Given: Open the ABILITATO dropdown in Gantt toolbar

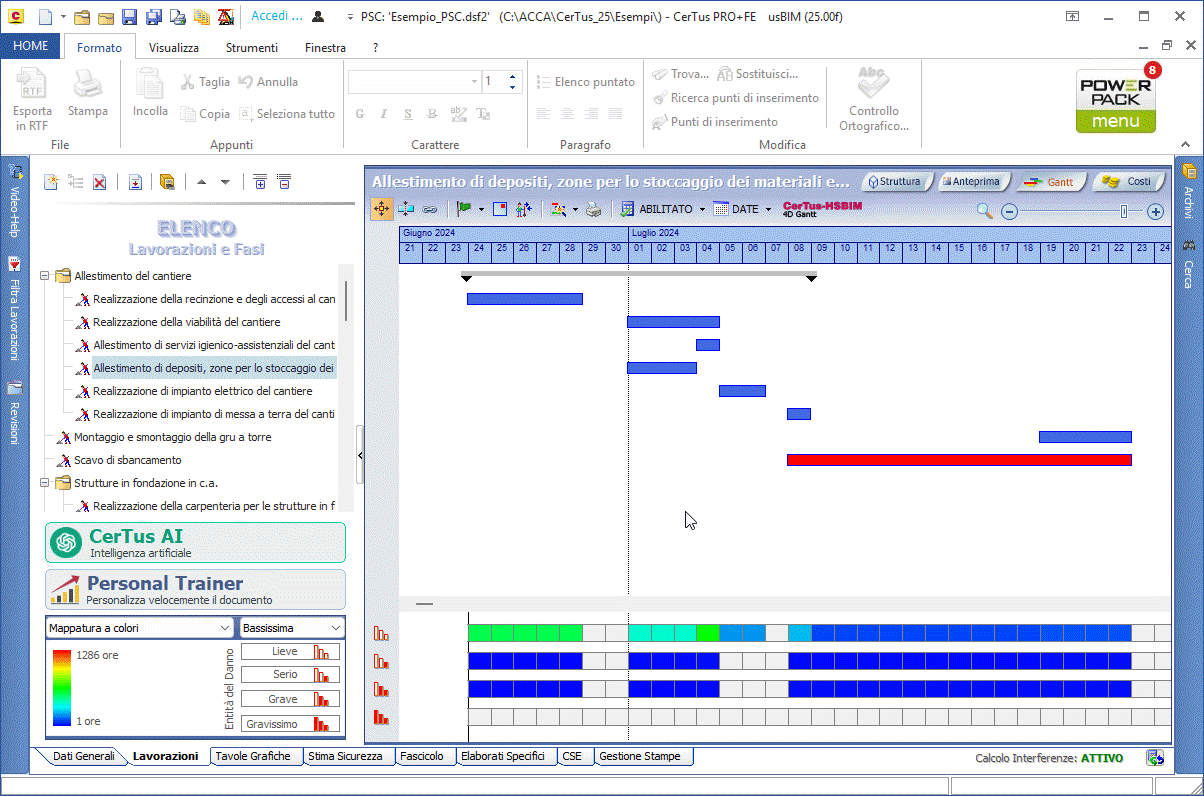Looking at the screenshot, I should click(x=702, y=210).
